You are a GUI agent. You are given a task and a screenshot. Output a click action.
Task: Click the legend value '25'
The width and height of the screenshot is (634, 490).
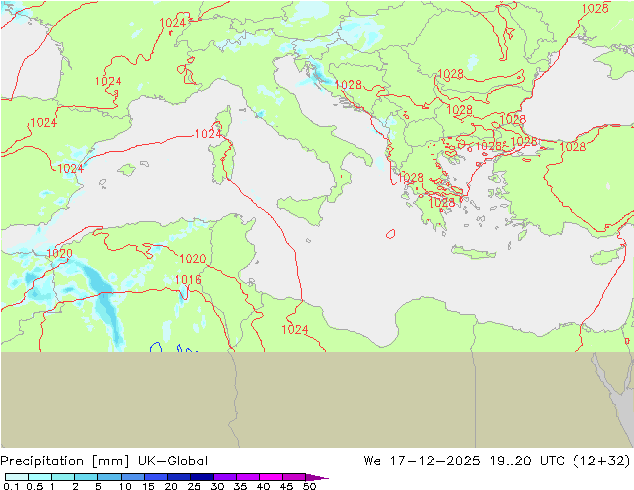pyautogui.click(x=194, y=486)
